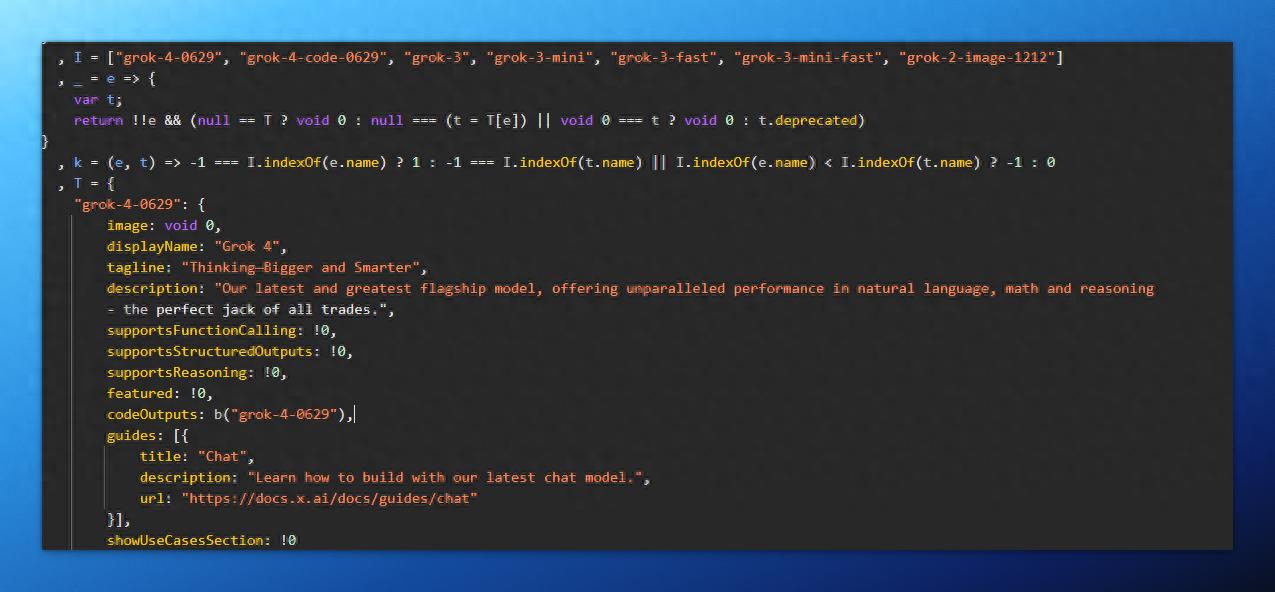Click the guides array key
The height and width of the screenshot is (592, 1275).
[133, 436]
